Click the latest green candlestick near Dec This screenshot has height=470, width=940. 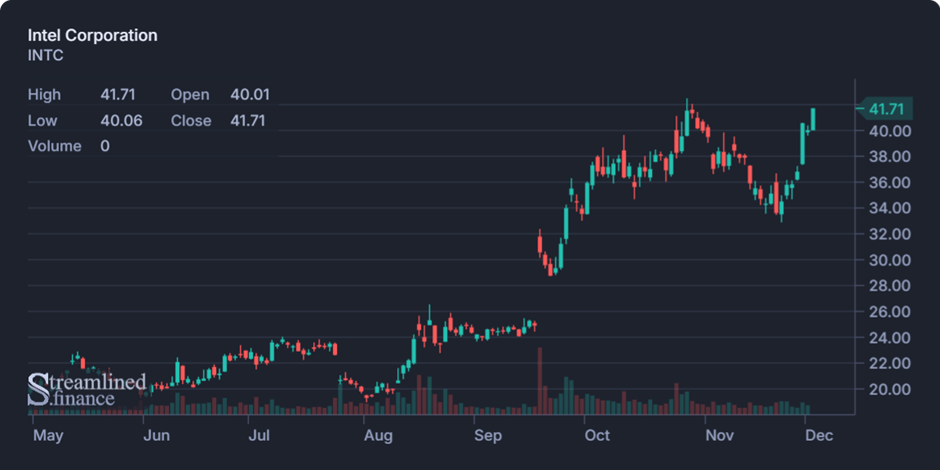click(813, 119)
